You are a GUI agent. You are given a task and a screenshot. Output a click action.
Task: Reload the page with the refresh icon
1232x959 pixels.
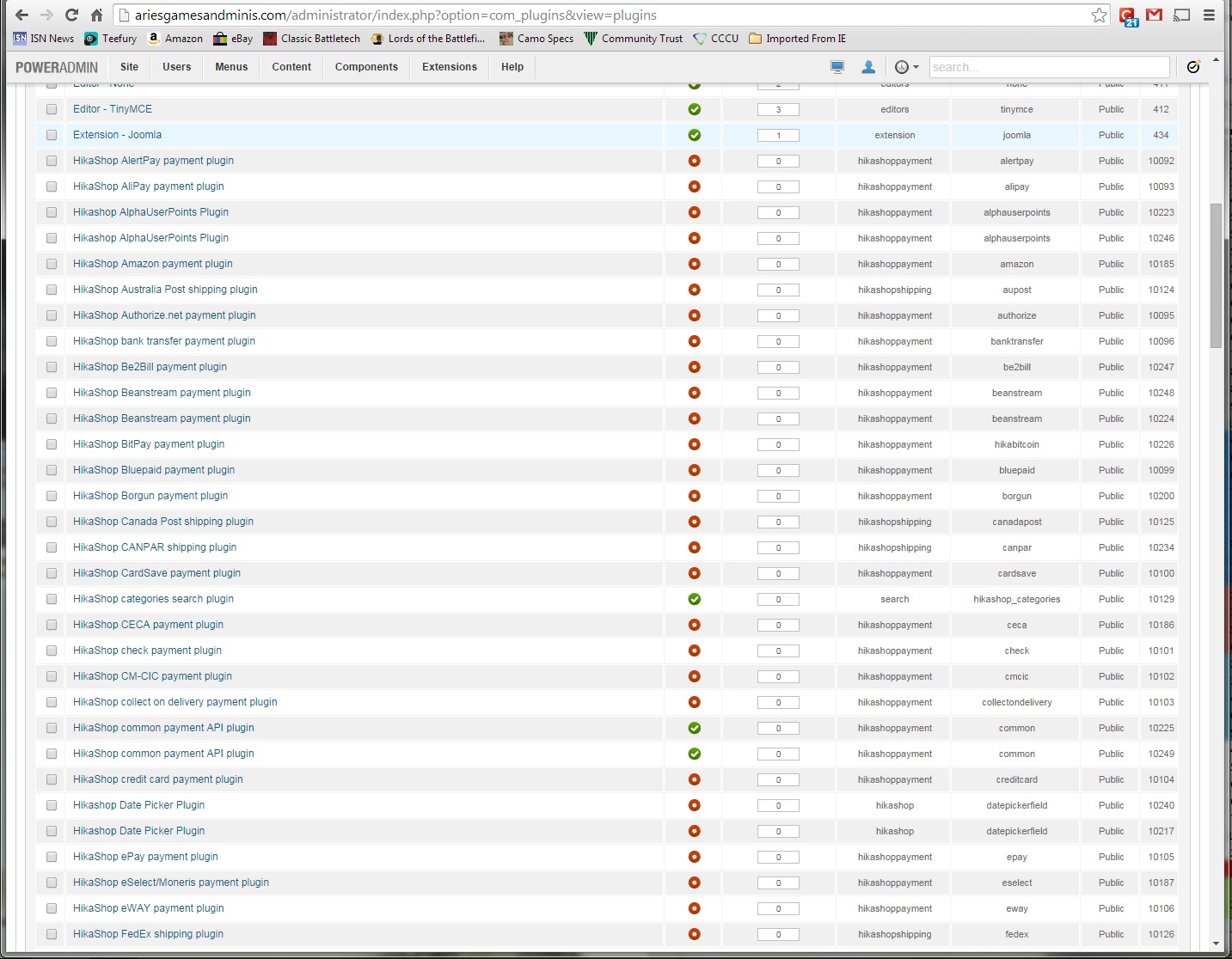72,15
